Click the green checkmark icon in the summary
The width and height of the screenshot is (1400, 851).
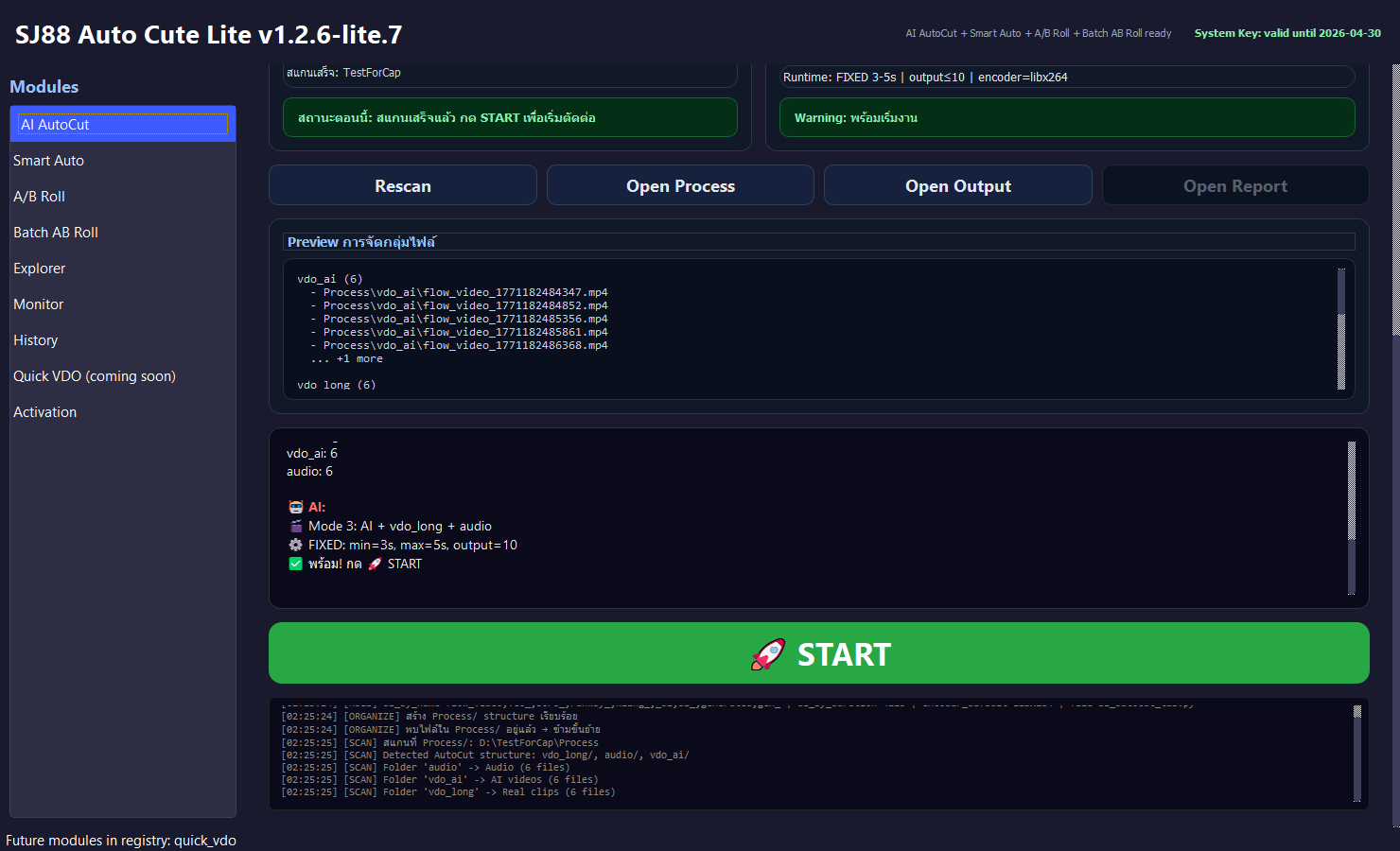(x=295, y=564)
